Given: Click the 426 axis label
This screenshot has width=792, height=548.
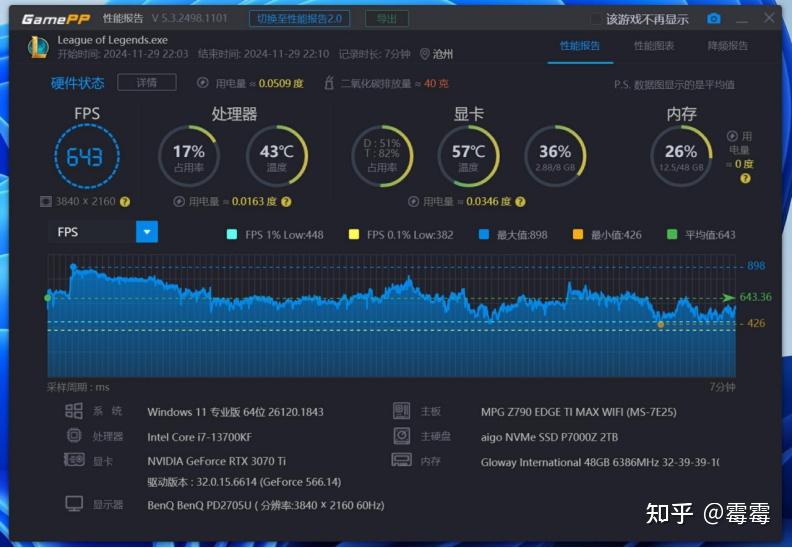Looking at the screenshot, I should coord(756,323).
